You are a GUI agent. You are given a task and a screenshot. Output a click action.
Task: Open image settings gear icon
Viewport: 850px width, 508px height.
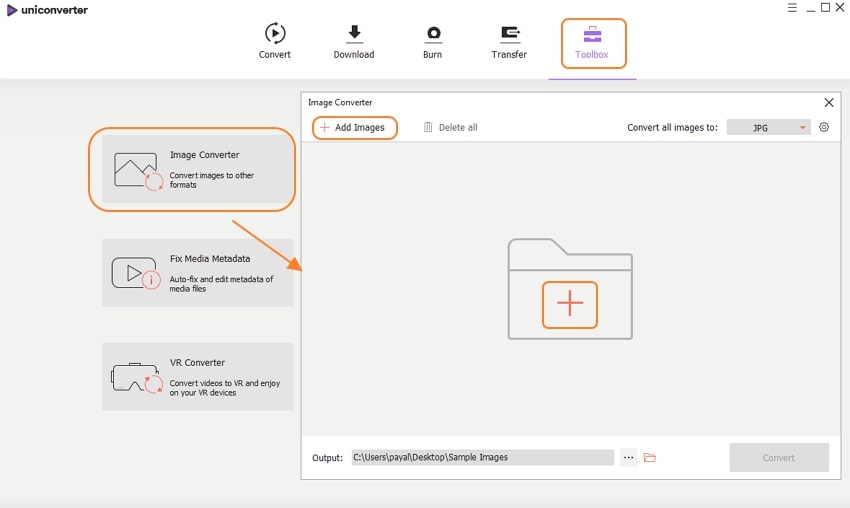point(824,127)
